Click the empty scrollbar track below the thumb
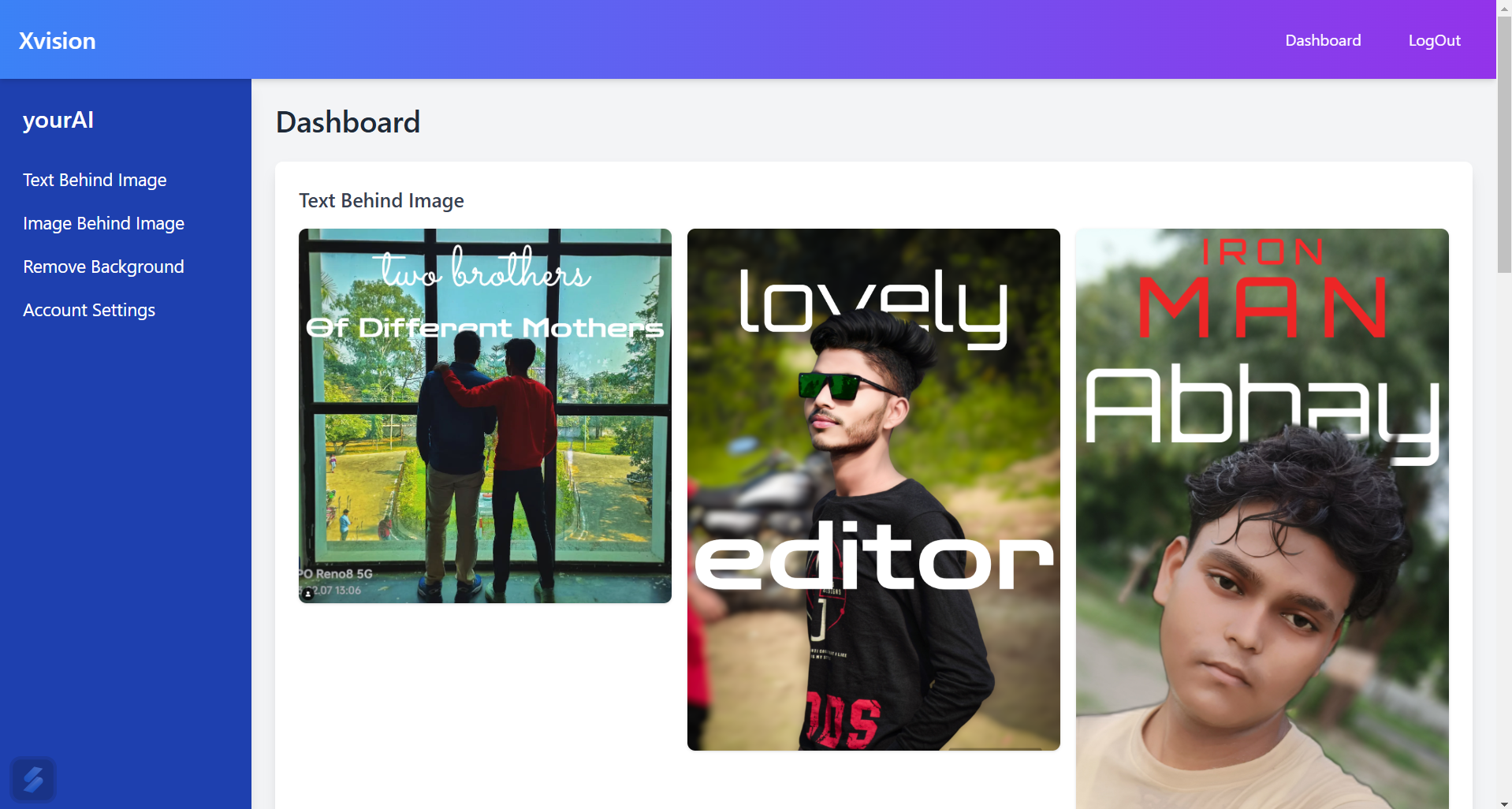This screenshot has width=1512, height=809. click(1504, 536)
